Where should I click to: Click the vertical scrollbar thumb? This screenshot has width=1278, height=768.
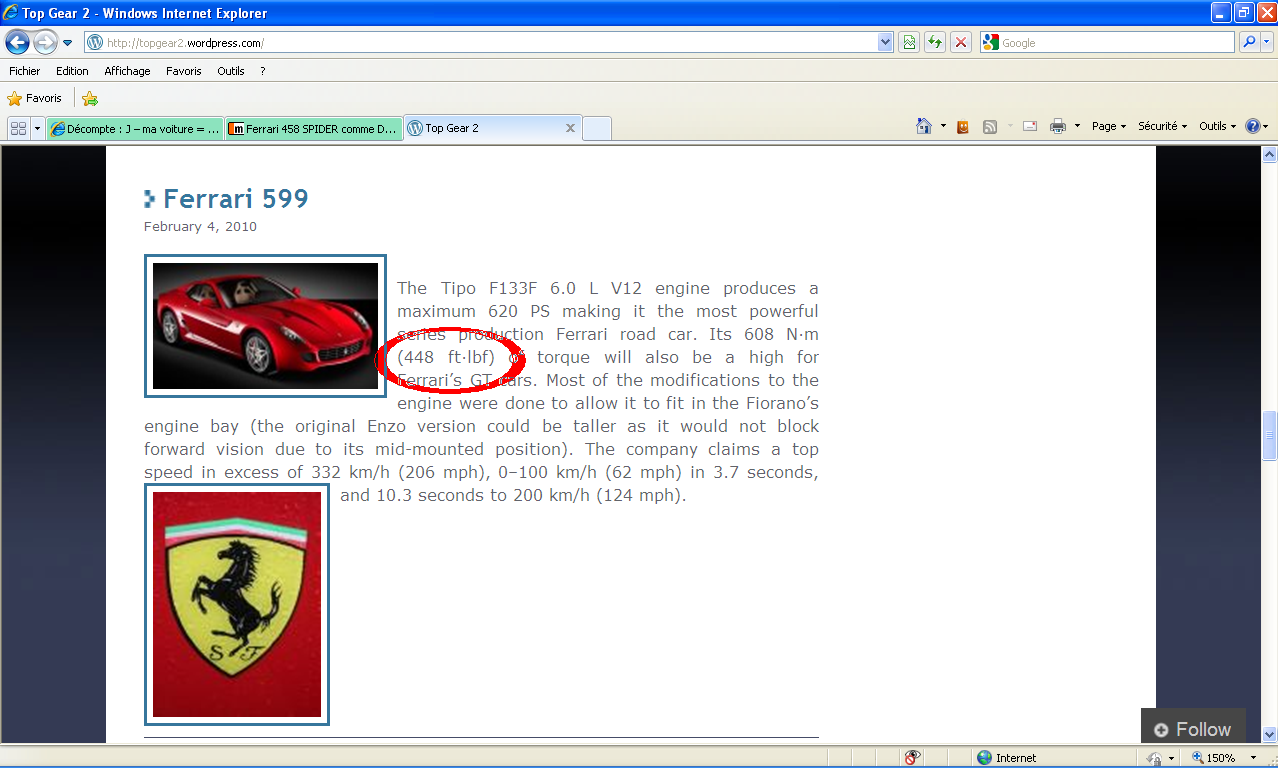1270,436
